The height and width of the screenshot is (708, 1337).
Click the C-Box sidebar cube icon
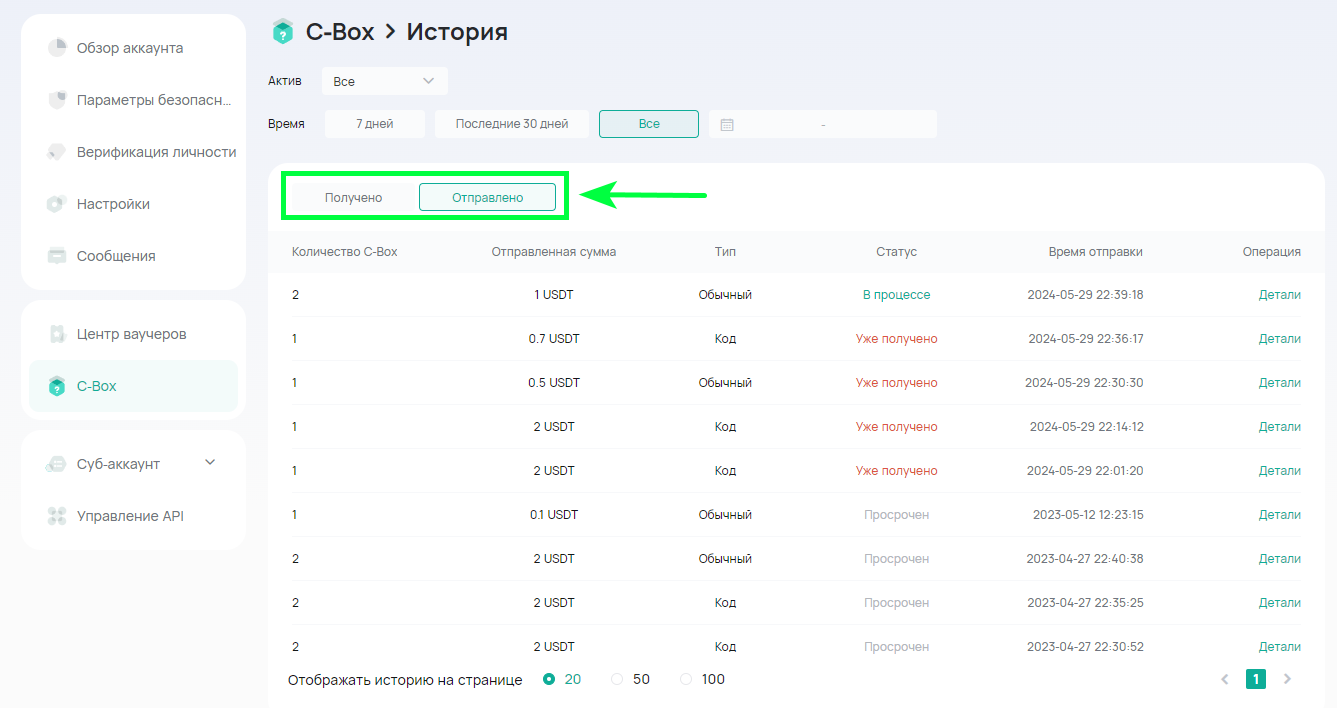pos(57,386)
